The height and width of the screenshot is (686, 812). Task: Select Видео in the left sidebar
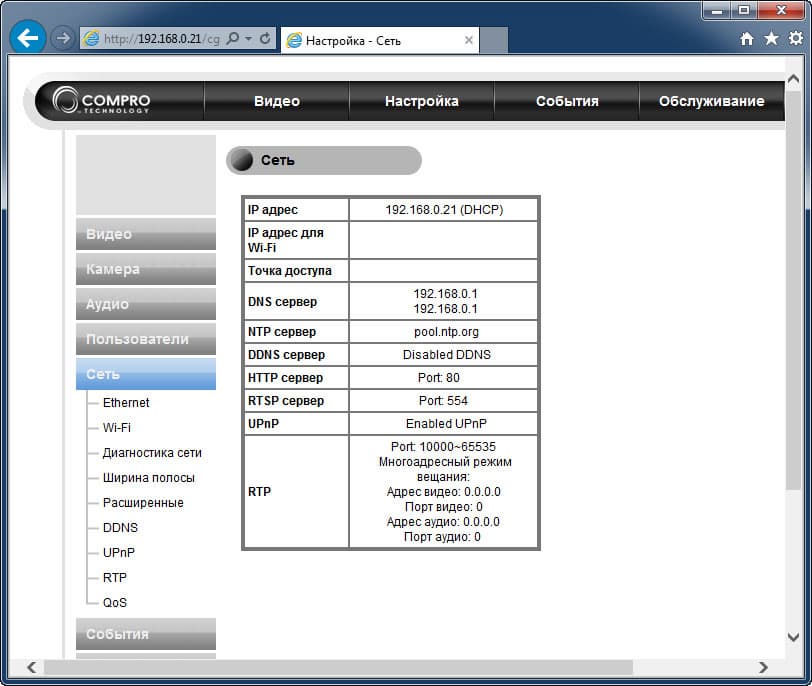146,234
